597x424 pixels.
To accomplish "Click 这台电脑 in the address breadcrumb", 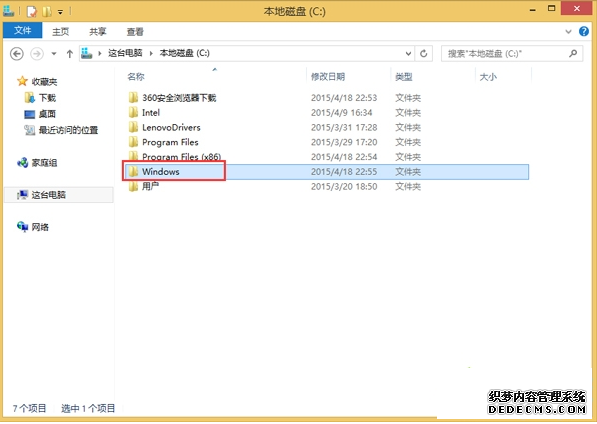I will click(x=125, y=53).
